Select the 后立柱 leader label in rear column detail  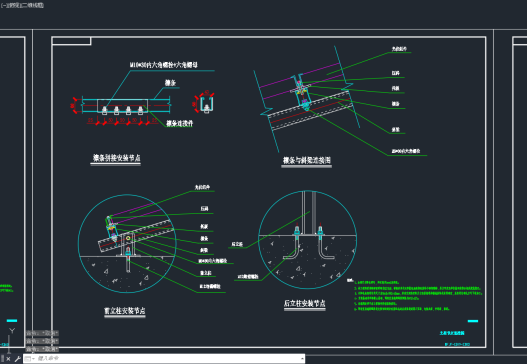click(237, 244)
